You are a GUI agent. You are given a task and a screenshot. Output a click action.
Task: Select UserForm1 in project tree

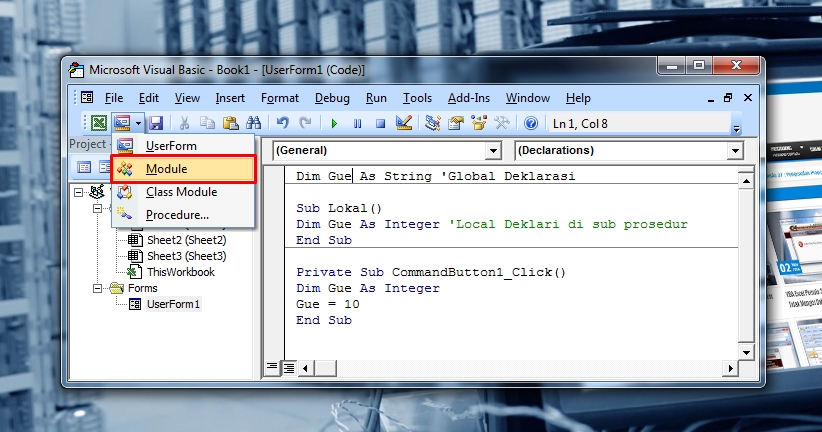pyautogui.click(x=173, y=305)
